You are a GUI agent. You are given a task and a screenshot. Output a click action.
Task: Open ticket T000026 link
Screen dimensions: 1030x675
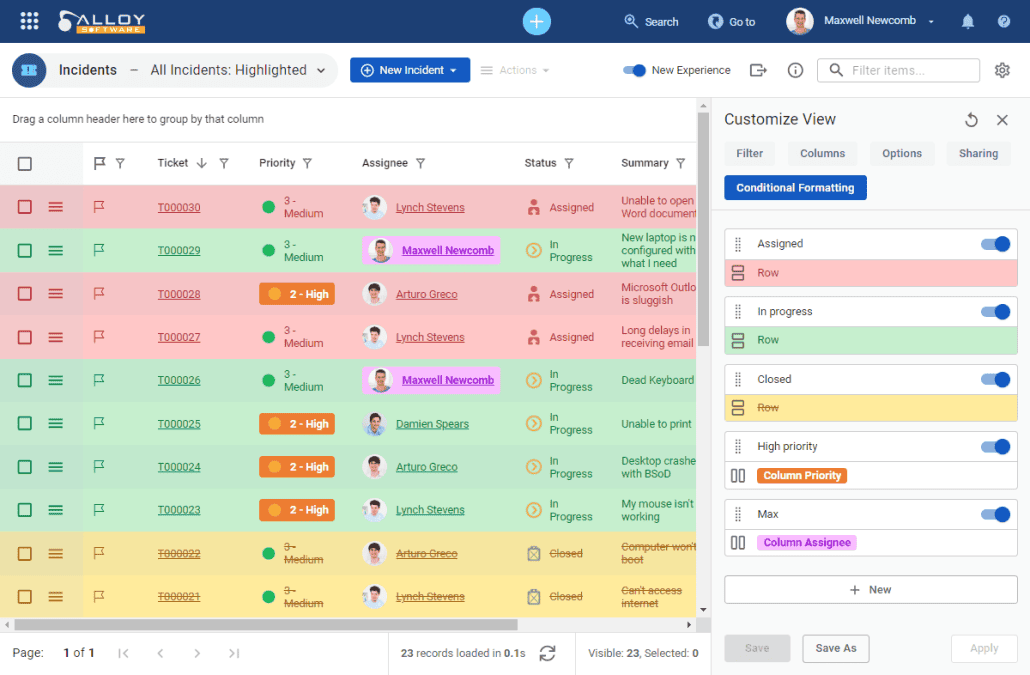178,380
